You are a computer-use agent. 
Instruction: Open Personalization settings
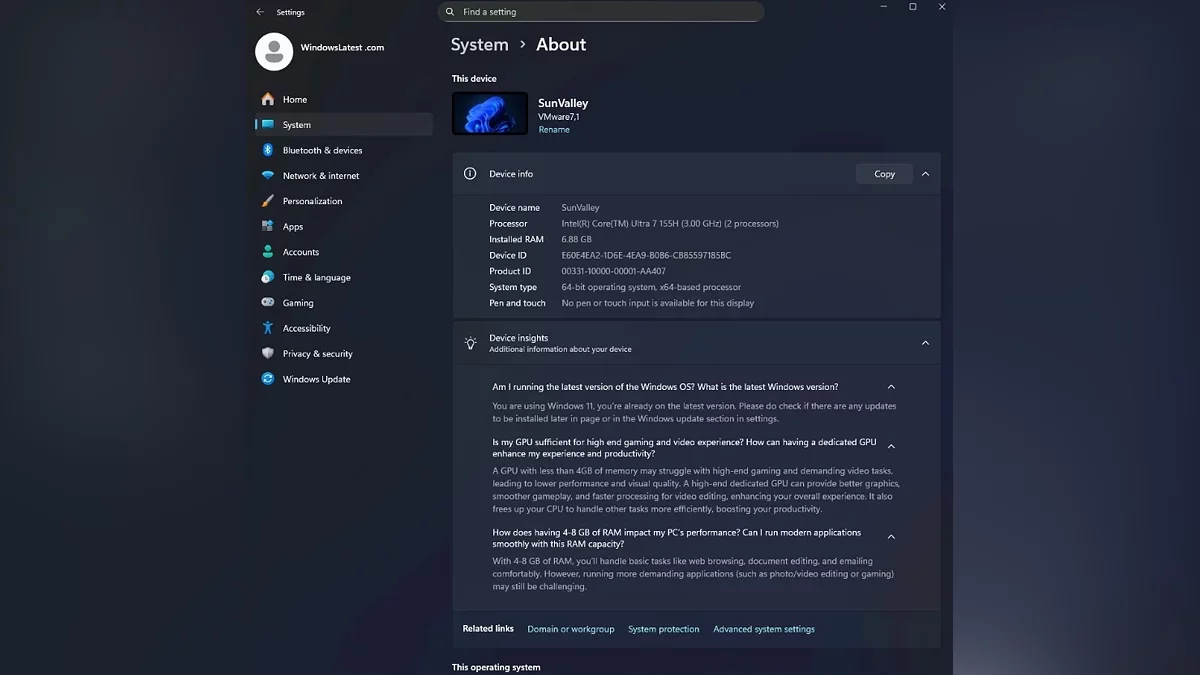343,201
